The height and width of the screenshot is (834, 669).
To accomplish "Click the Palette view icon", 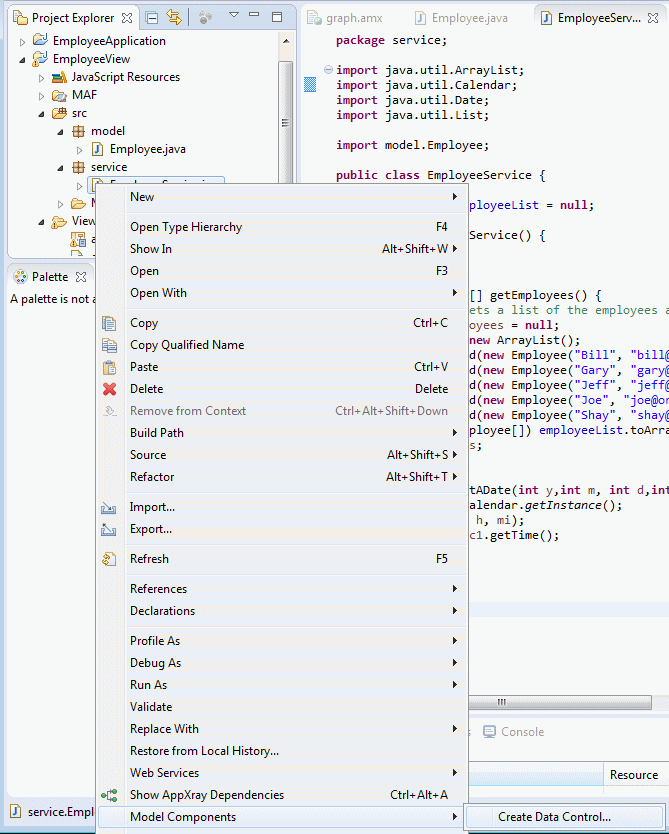I will pyautogui.click(x=20, y=277).
